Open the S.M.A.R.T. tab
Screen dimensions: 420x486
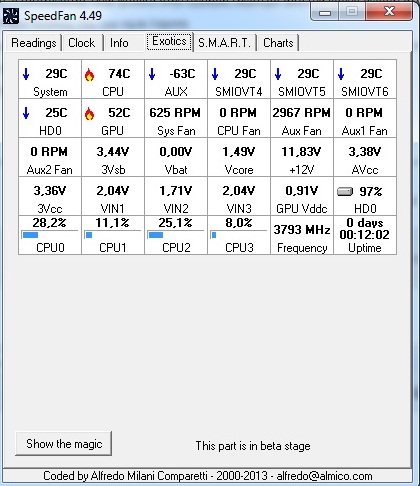tap(224, 43)
